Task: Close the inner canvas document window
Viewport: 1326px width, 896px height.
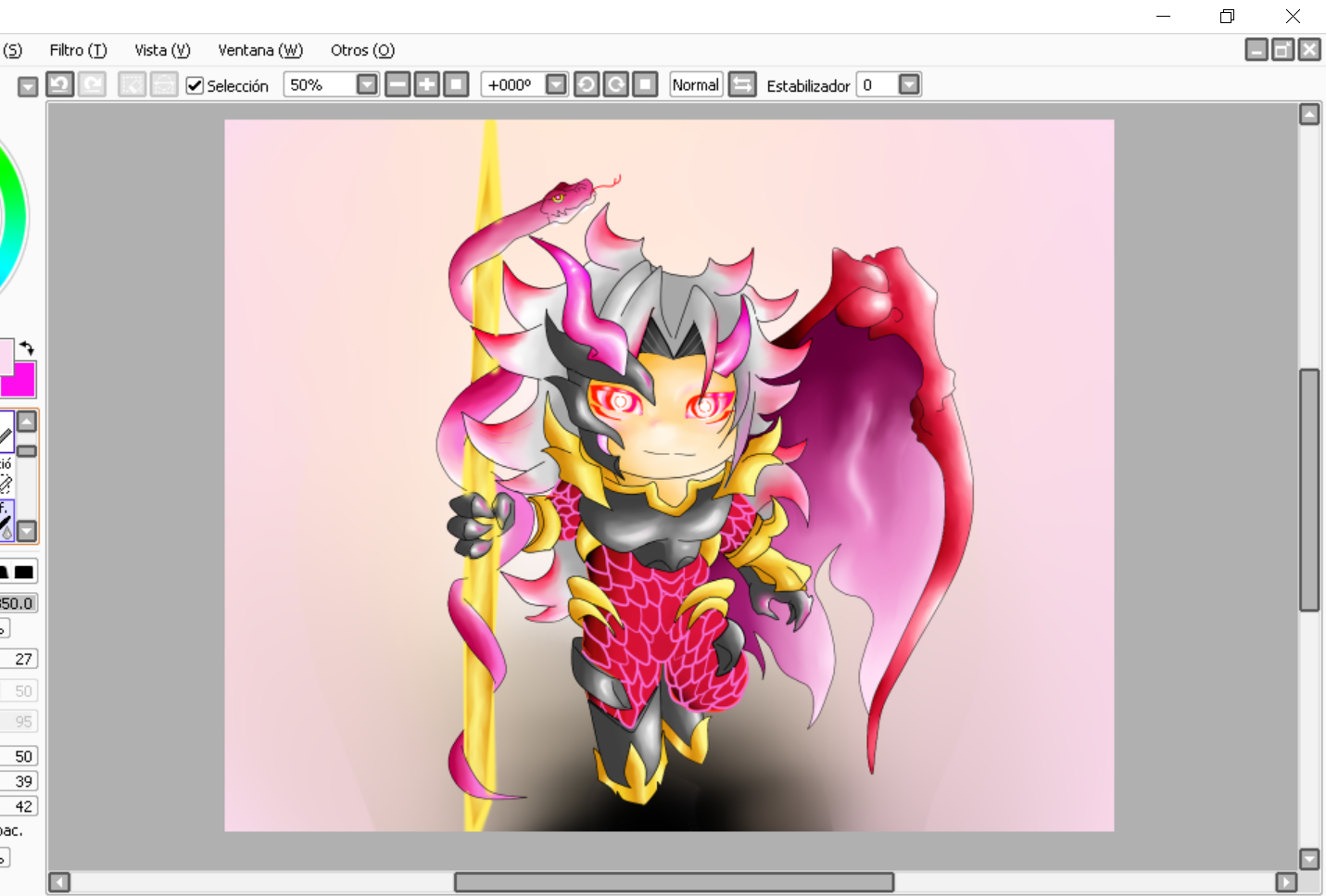Action: pyautogui.click(x=1308, y=49)
